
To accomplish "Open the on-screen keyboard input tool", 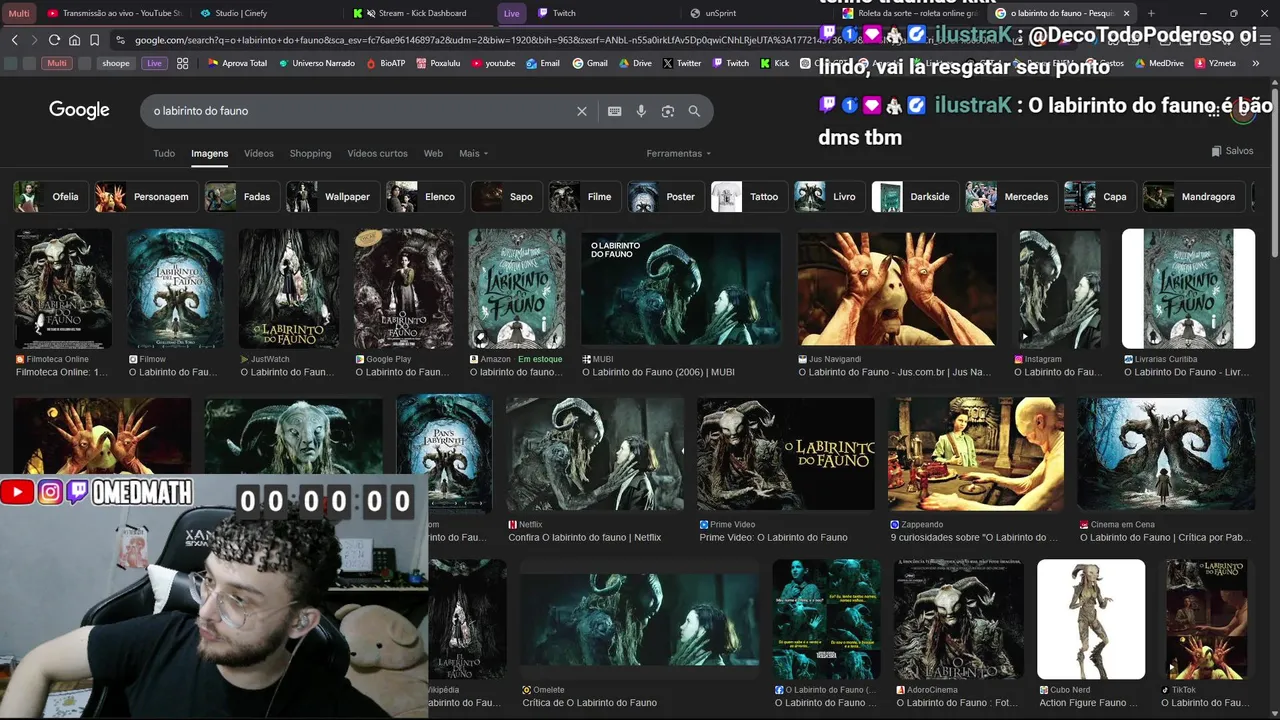I will 615,111.
